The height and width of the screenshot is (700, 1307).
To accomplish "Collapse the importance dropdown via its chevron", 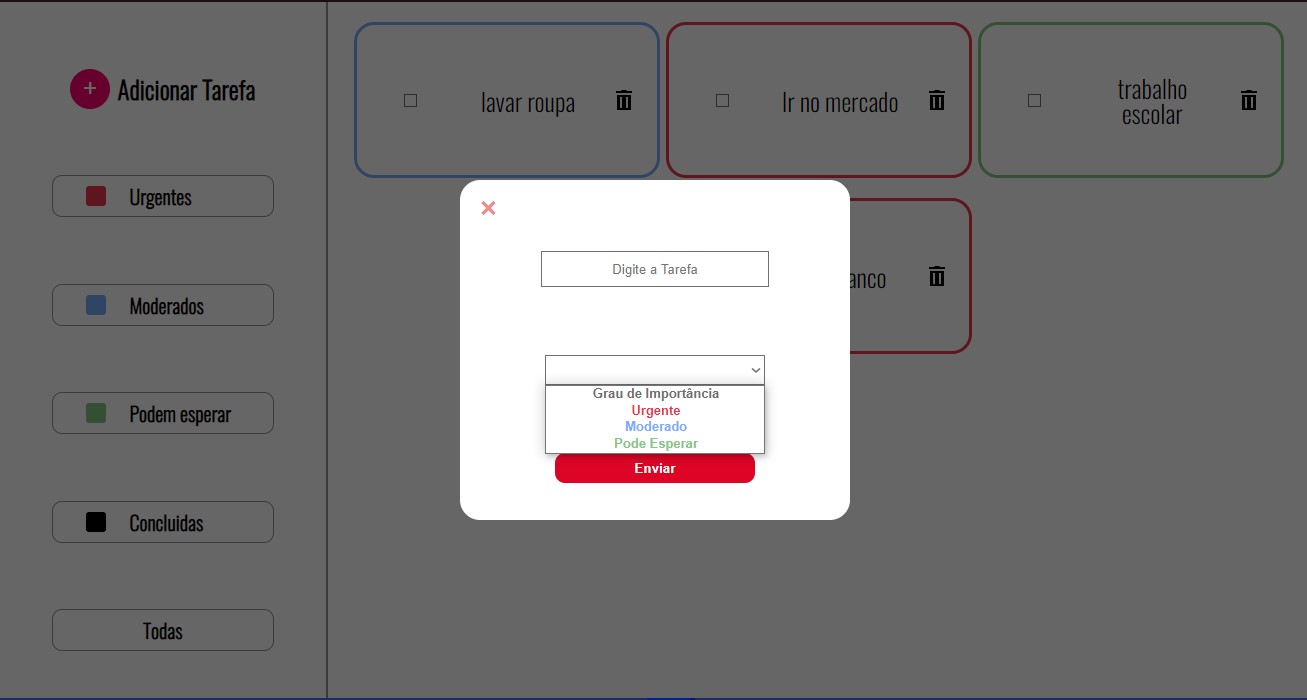I will pyautogui.click(x=756, y=370).
